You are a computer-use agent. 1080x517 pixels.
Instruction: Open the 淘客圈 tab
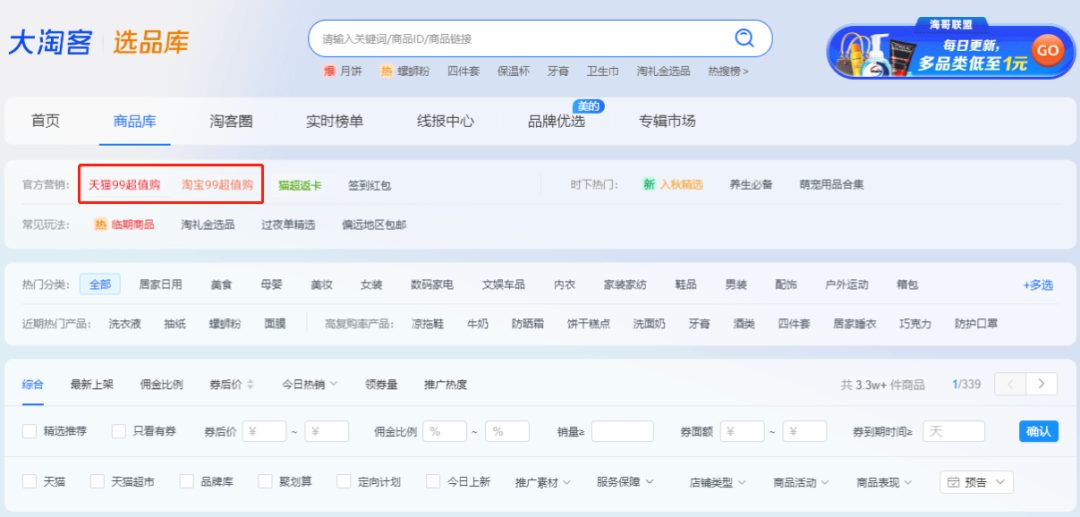(231, 121)
